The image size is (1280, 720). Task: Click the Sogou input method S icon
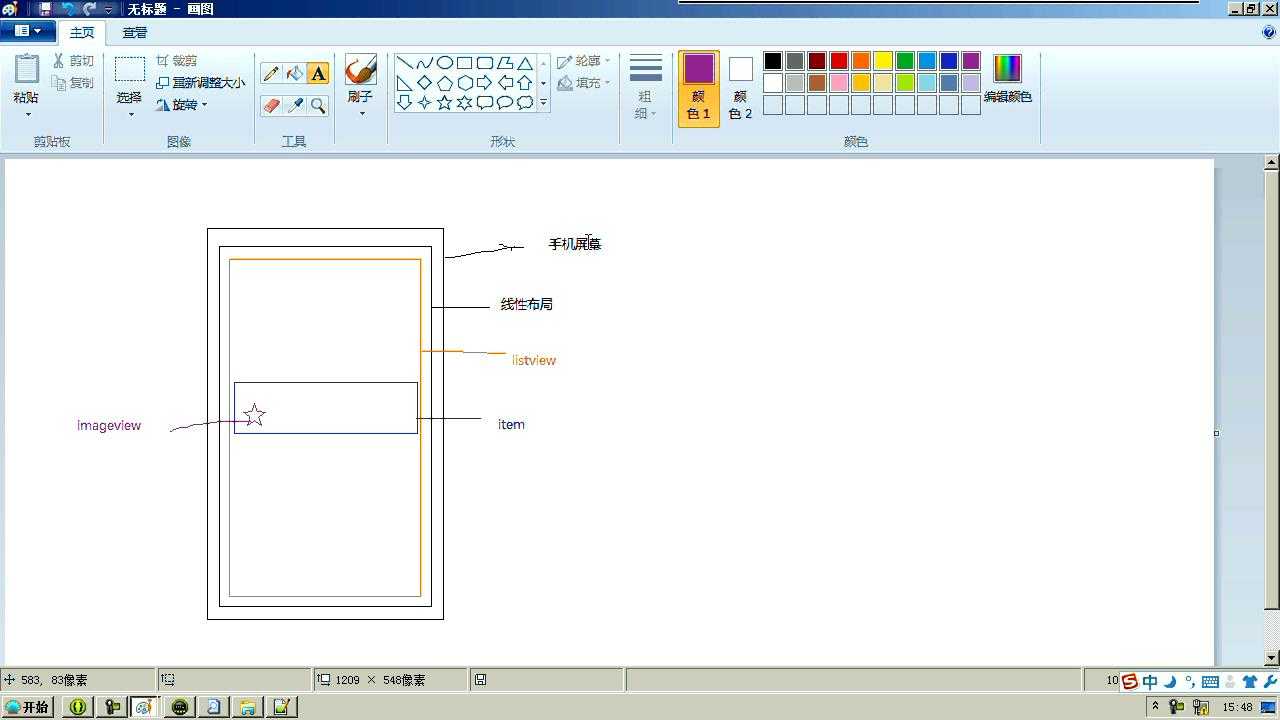[x=1130, y=682]
